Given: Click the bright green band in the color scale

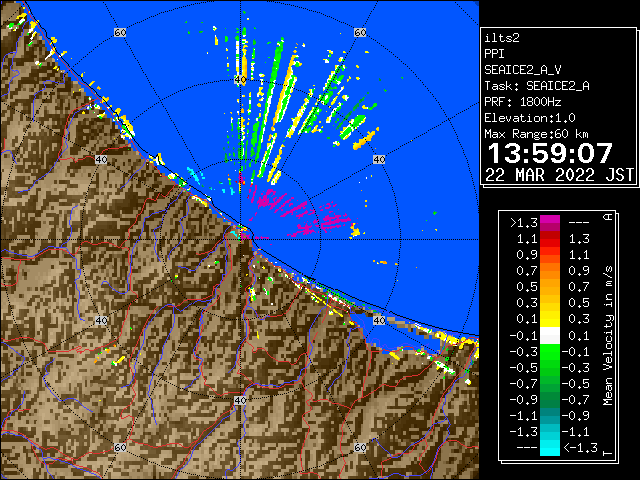Looking at the screenshot, I should [550, 352].
